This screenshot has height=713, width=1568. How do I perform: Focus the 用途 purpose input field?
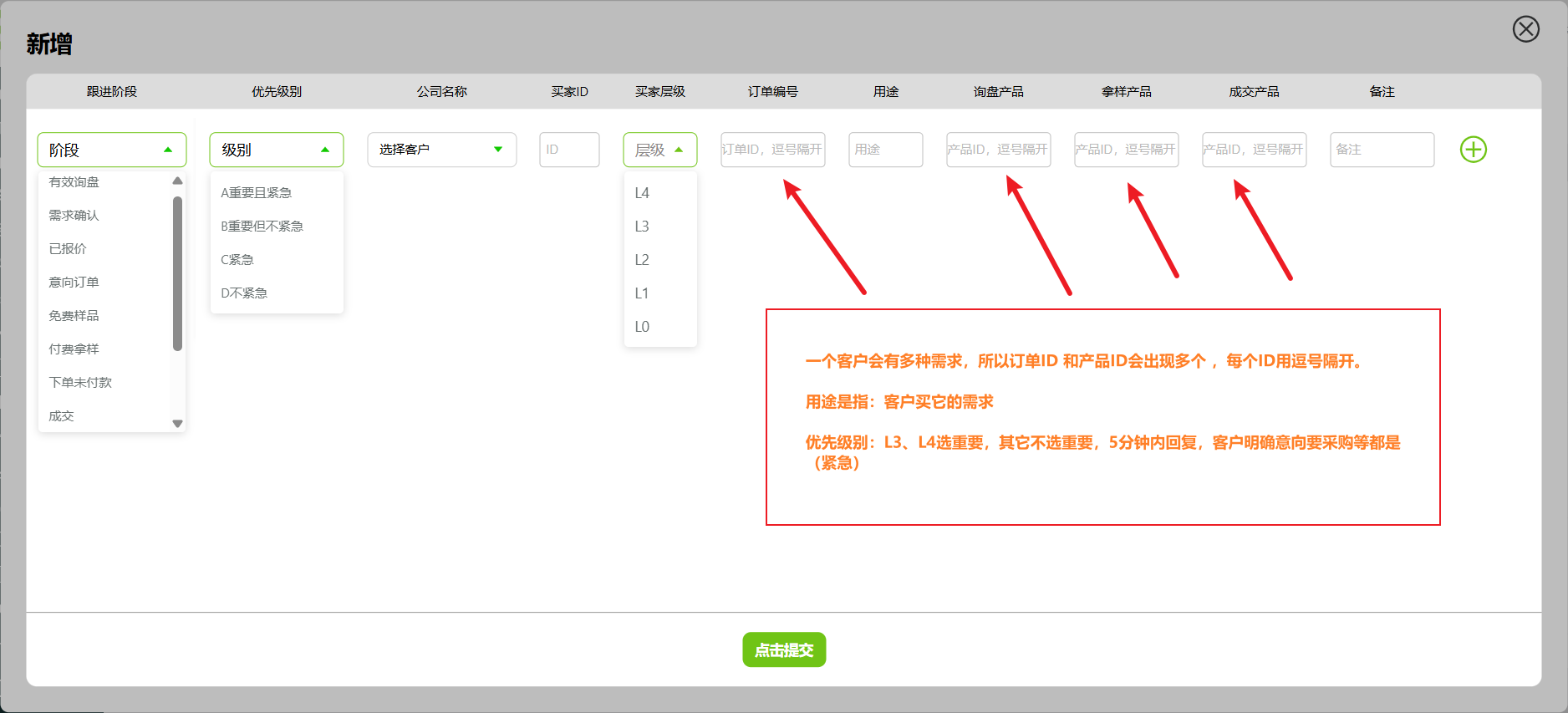885,150
